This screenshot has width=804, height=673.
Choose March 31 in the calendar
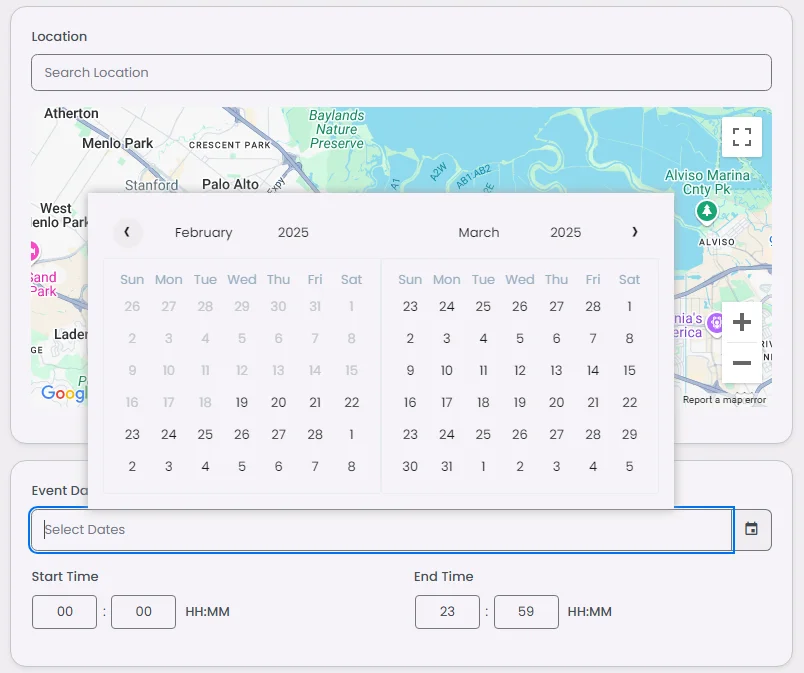[x=446, y=466]
